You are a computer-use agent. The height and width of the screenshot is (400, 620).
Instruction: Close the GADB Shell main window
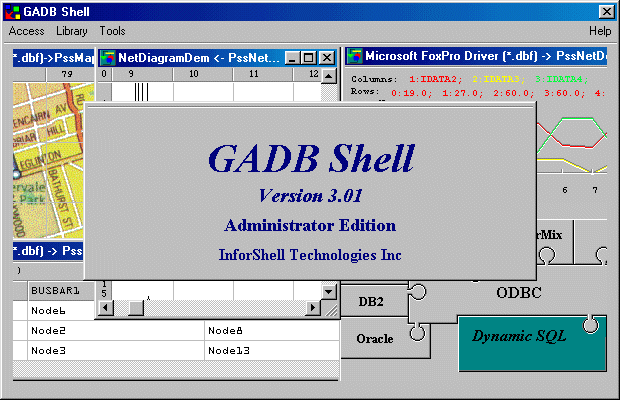coord(607,12)
